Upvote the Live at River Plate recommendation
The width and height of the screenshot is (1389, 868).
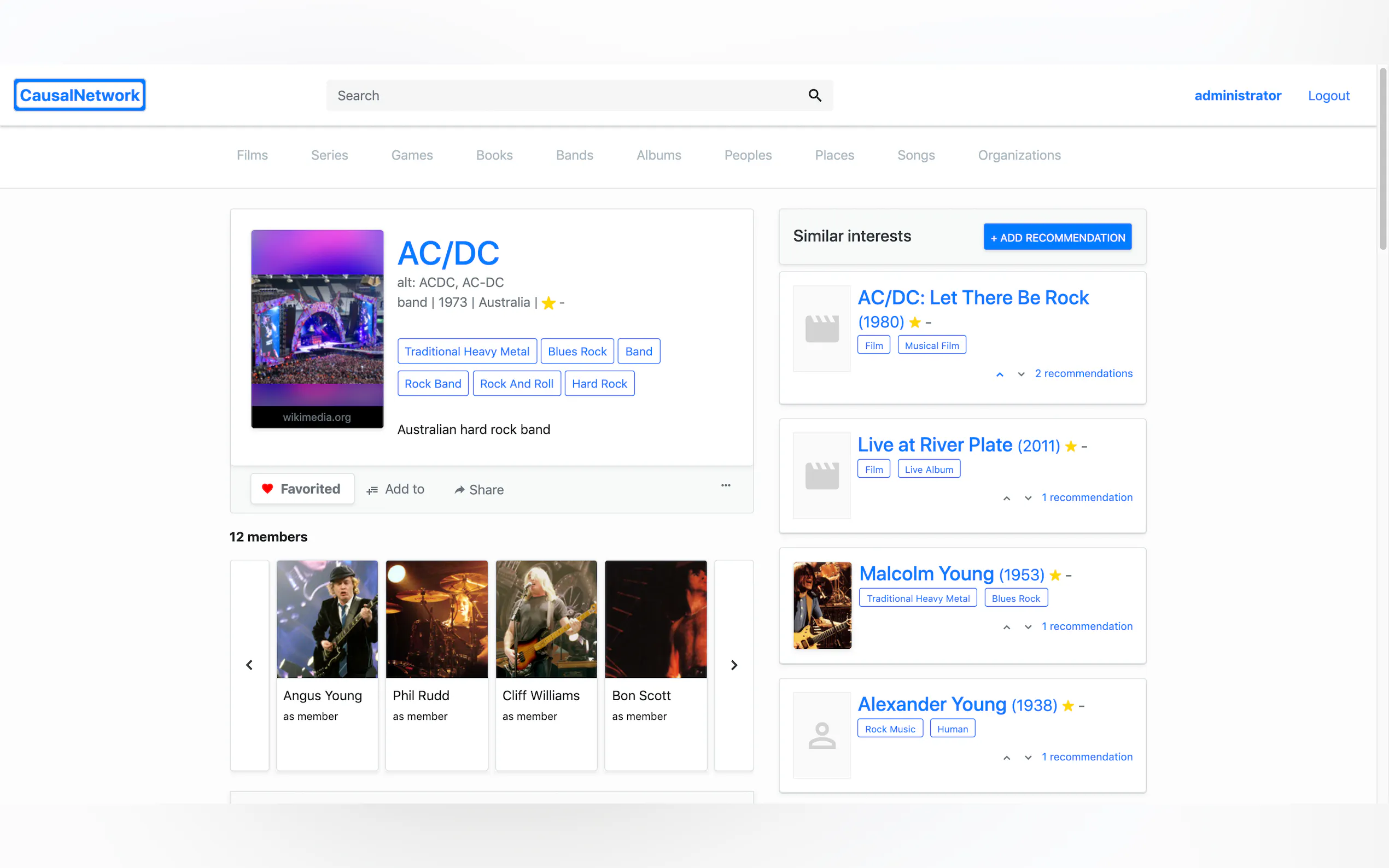pyautogui.click(x=1007, y=498)
